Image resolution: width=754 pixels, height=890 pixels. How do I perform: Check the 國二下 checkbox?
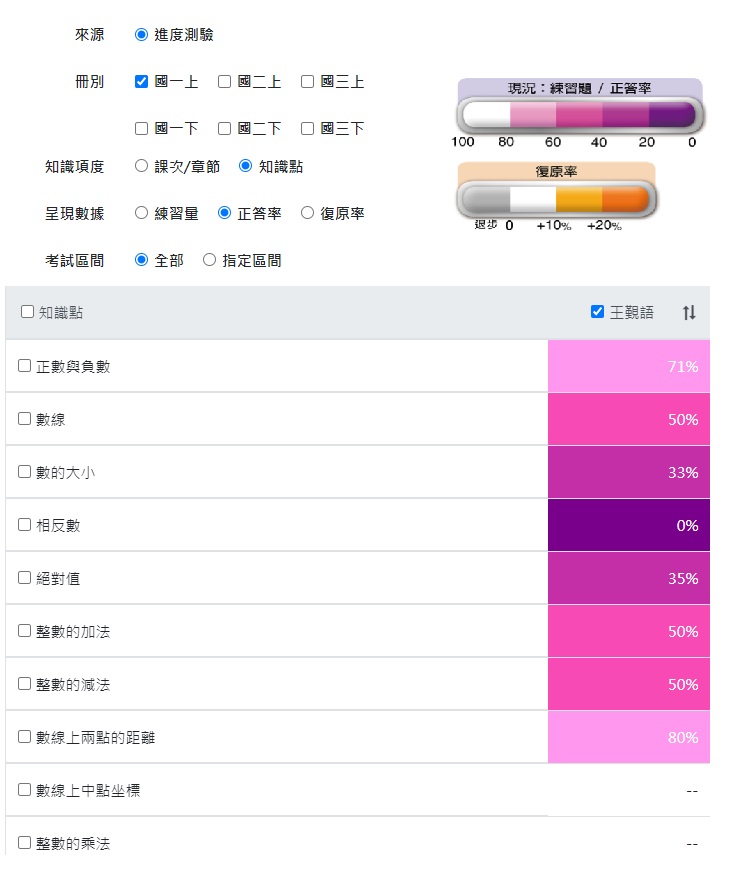(x=224, y=128)
